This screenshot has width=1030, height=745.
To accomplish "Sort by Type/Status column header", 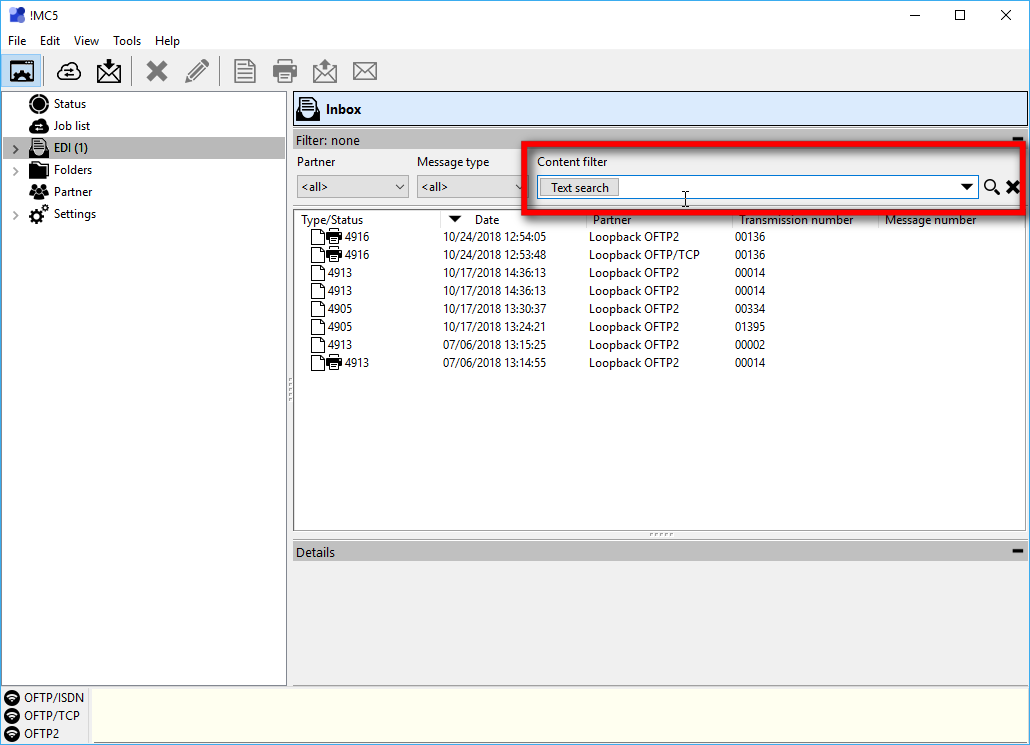I will tap(368, 219).
